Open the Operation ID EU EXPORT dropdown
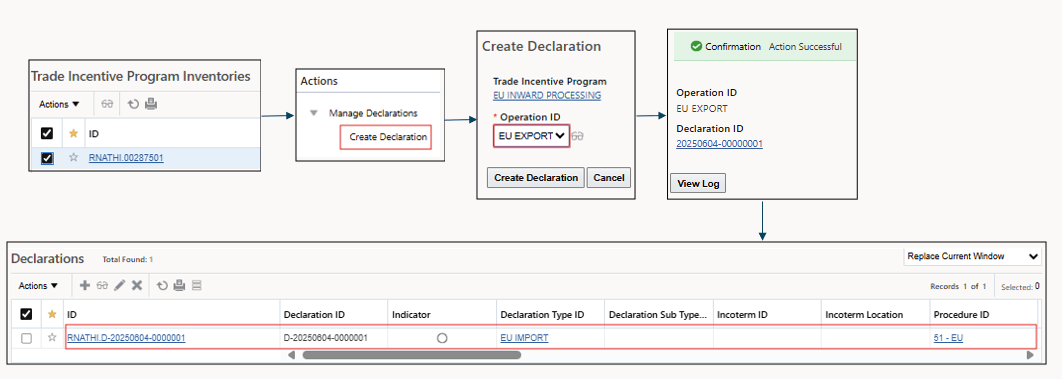This screenshot has height=379, width=1062. pos(532,136)
